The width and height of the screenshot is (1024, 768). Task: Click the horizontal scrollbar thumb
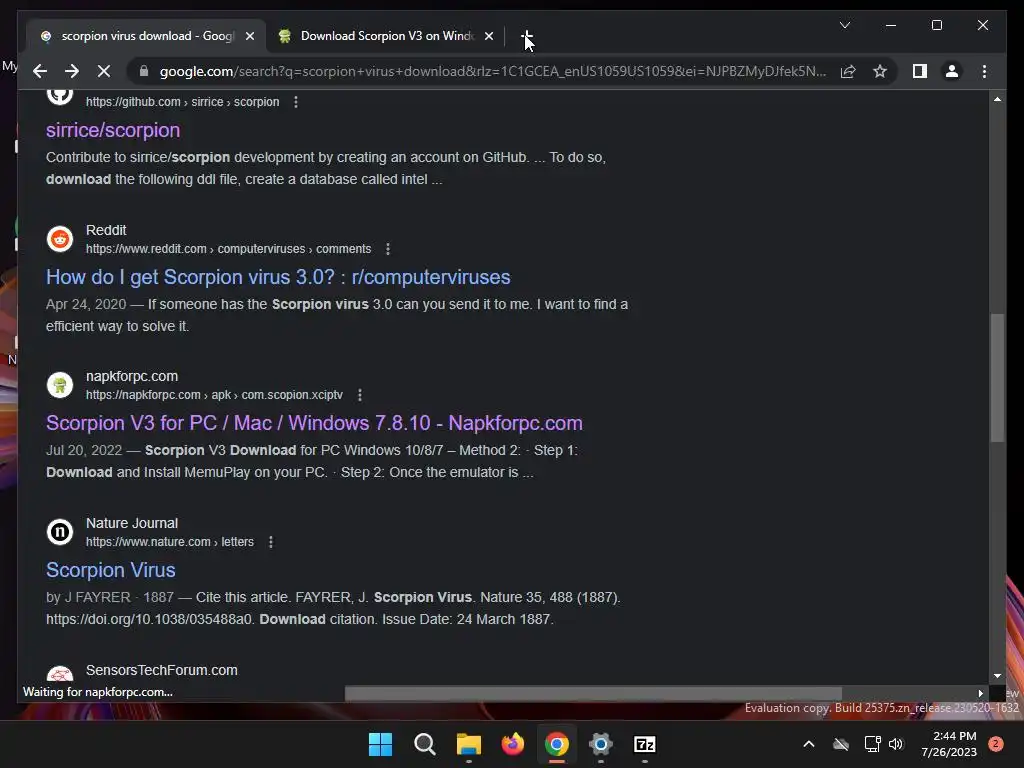click(x=593, y=693)
